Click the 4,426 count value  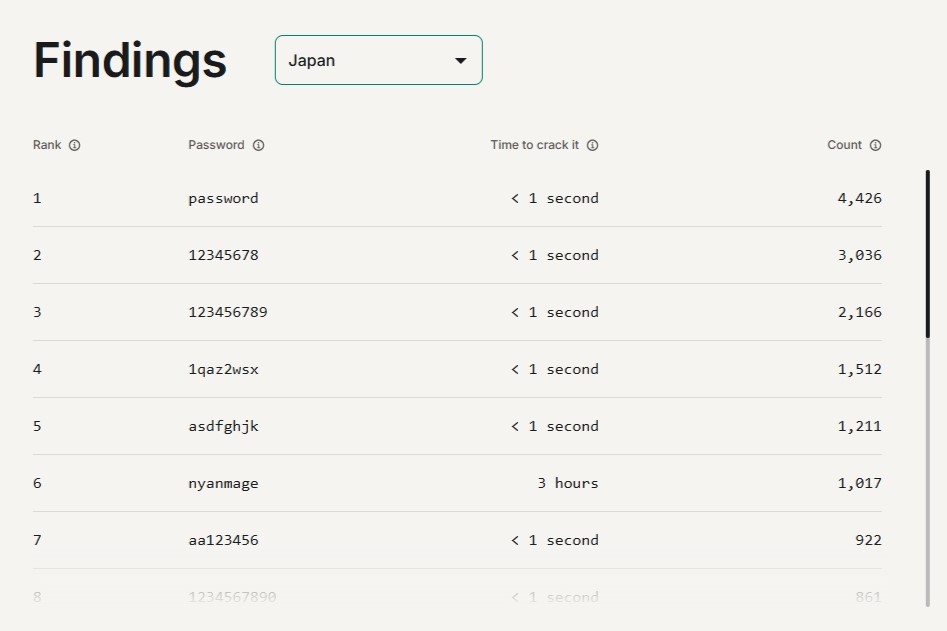(859, 198)
